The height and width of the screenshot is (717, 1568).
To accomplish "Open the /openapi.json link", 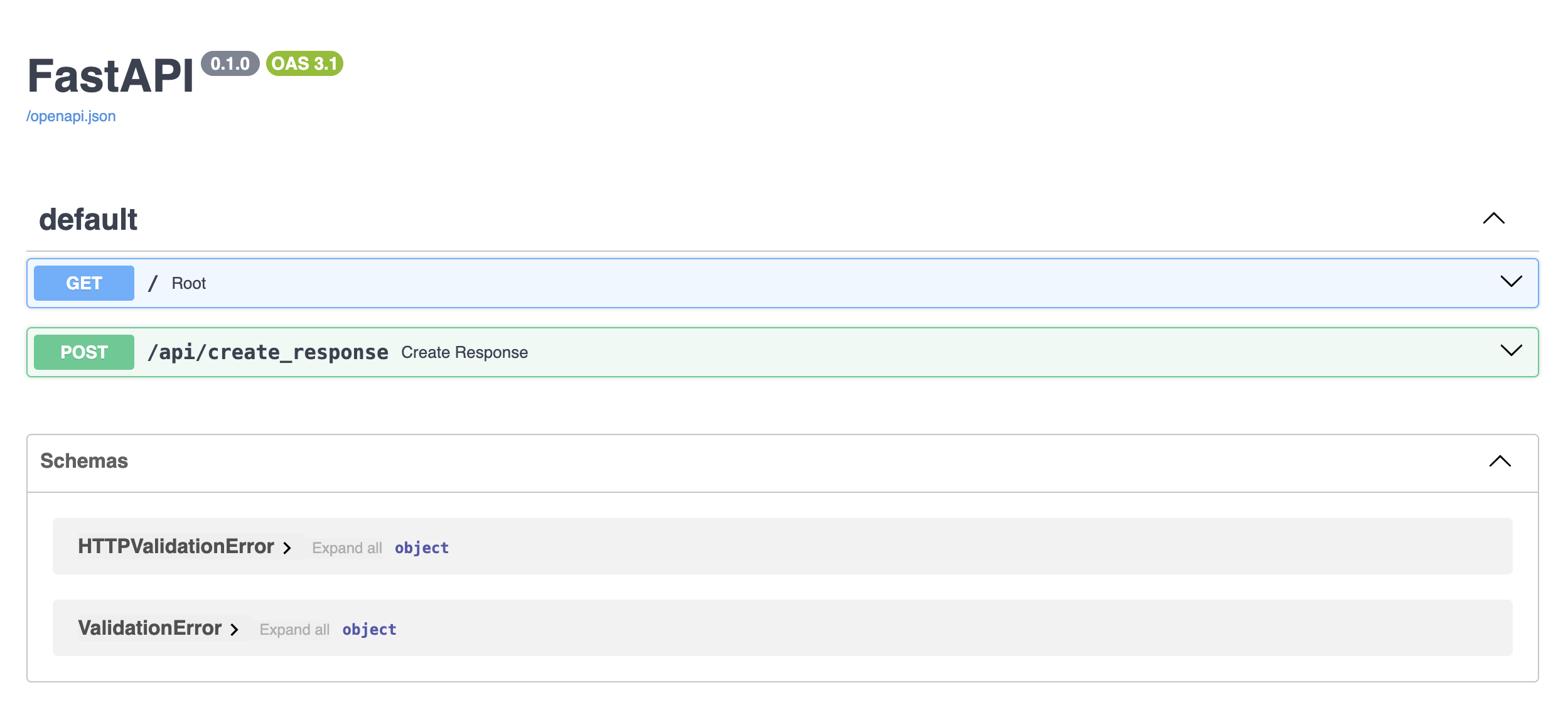I will (x=71, y=116).
